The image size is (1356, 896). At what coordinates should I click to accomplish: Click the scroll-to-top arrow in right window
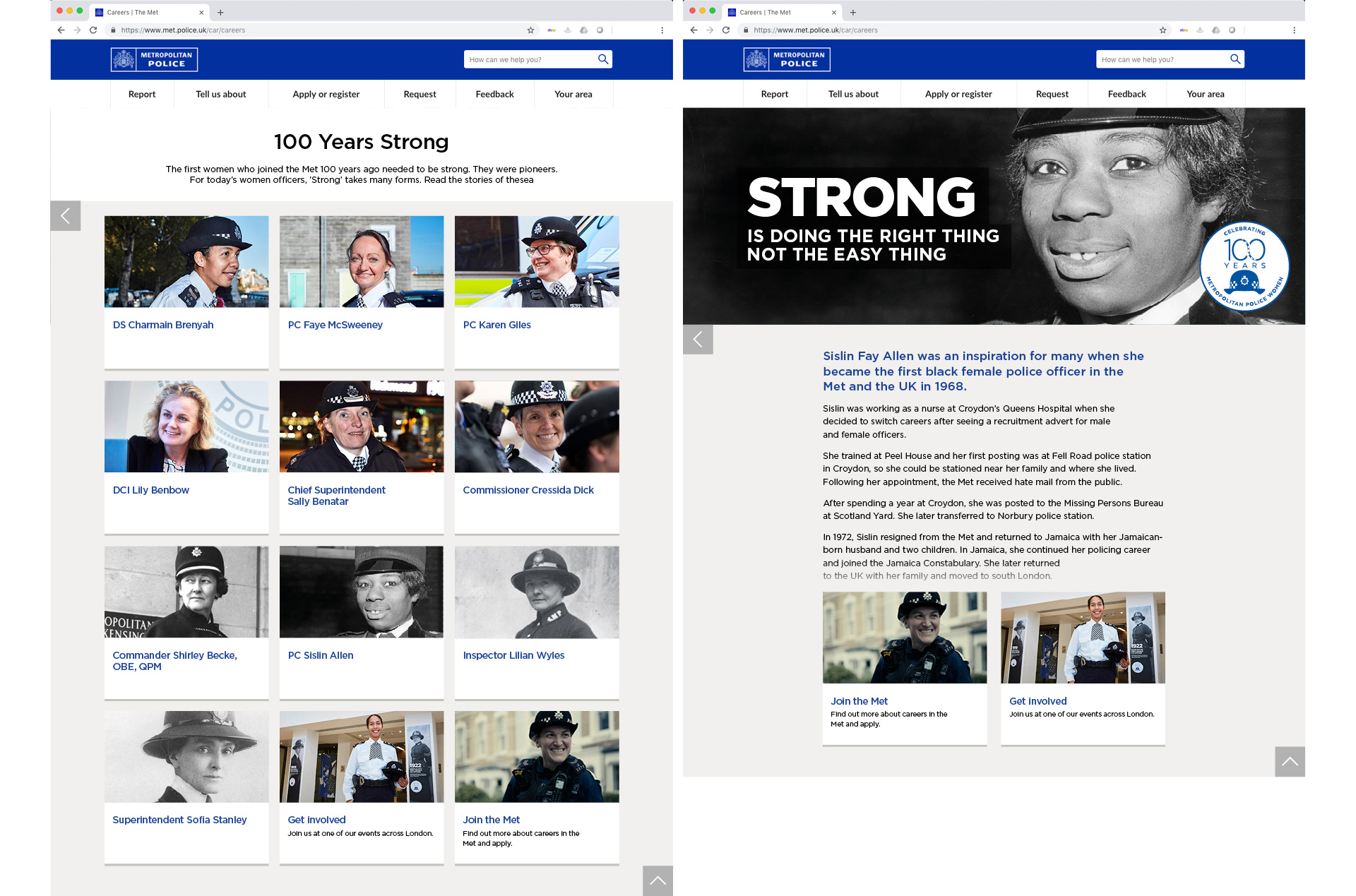tap(1290, 761)
